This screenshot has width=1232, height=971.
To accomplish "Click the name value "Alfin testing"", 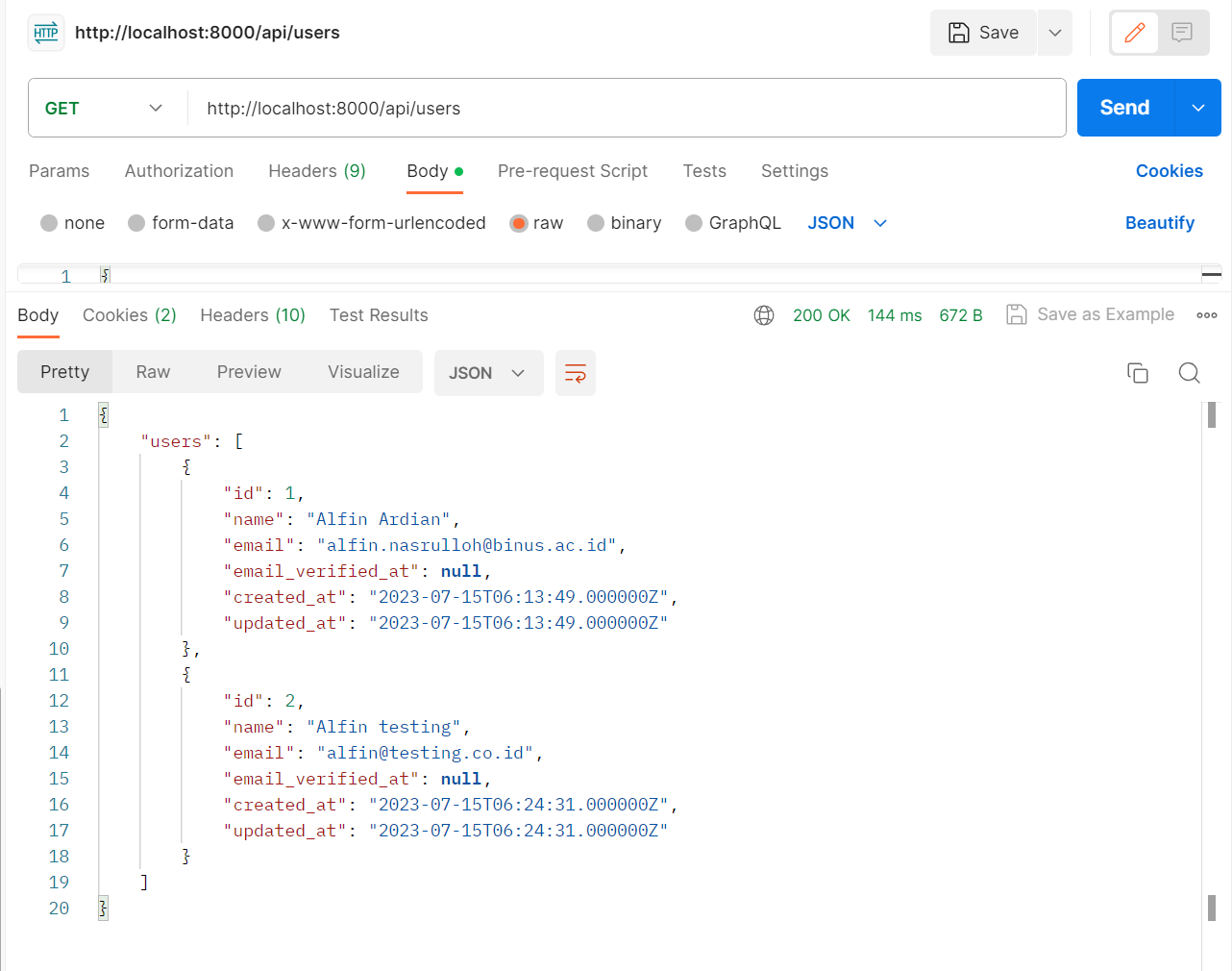I will point(384,727).
